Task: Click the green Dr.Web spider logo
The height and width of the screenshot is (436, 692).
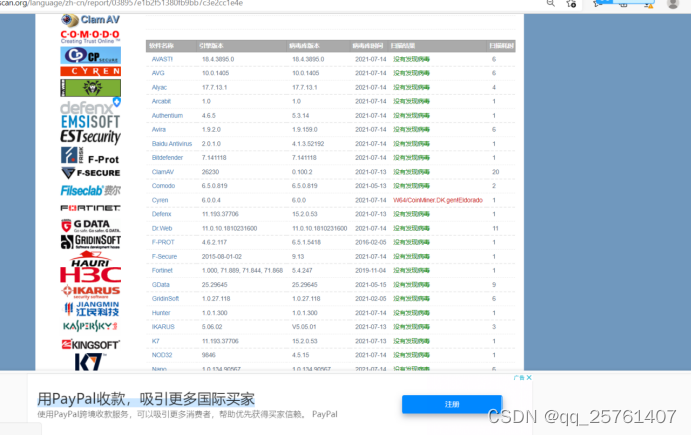Action: click(x=90, y=87)
